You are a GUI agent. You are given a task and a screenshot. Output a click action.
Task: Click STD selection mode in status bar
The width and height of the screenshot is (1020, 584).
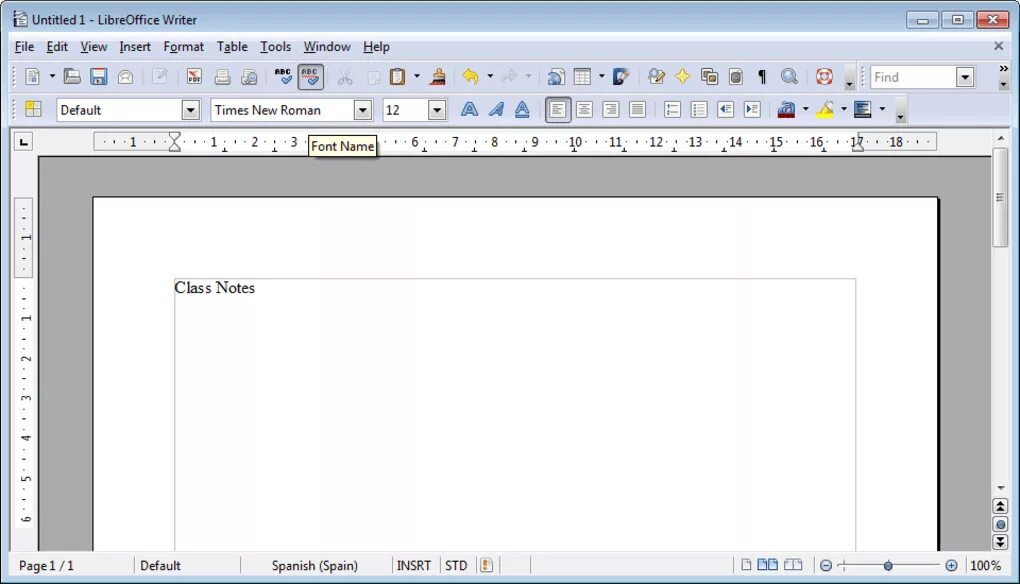(x=456, y=566)
